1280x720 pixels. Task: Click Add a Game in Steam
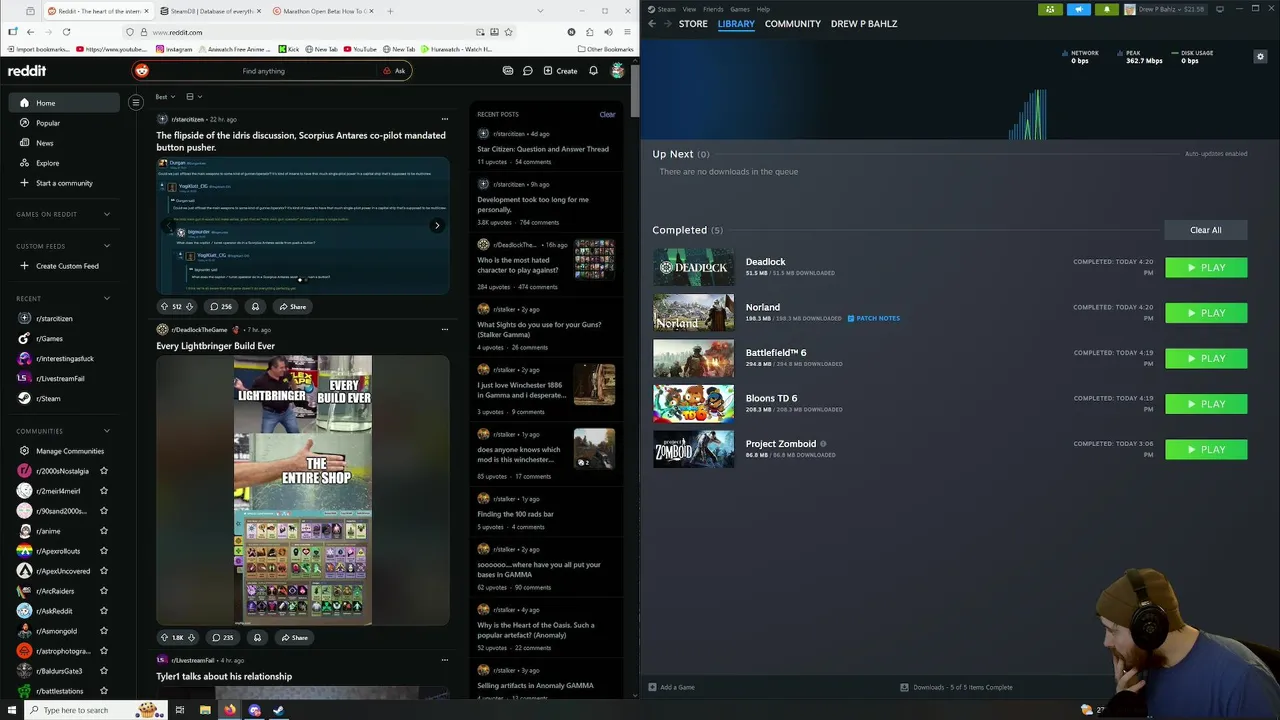pos(671,687)
